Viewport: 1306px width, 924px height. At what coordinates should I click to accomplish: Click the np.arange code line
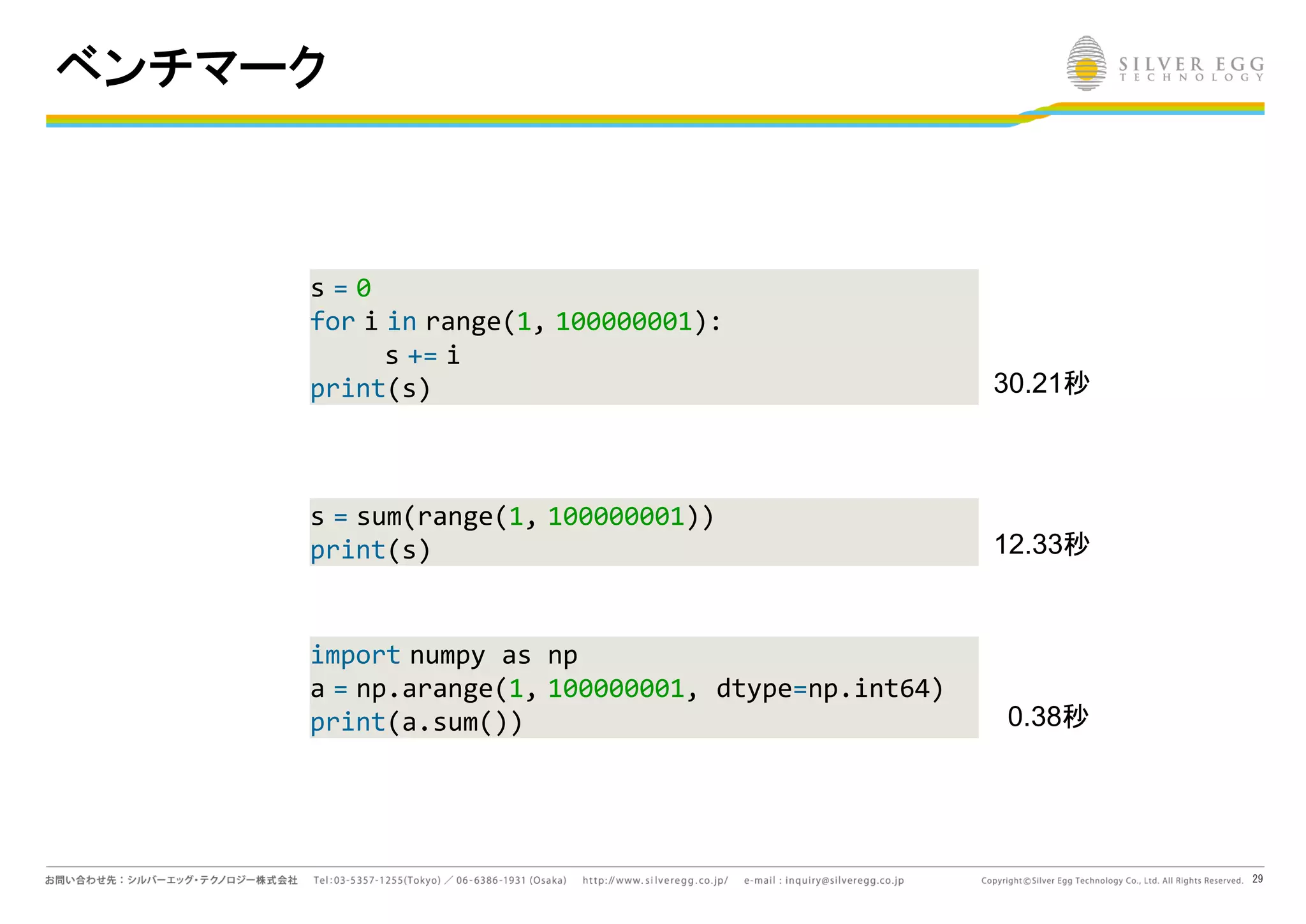627,689
